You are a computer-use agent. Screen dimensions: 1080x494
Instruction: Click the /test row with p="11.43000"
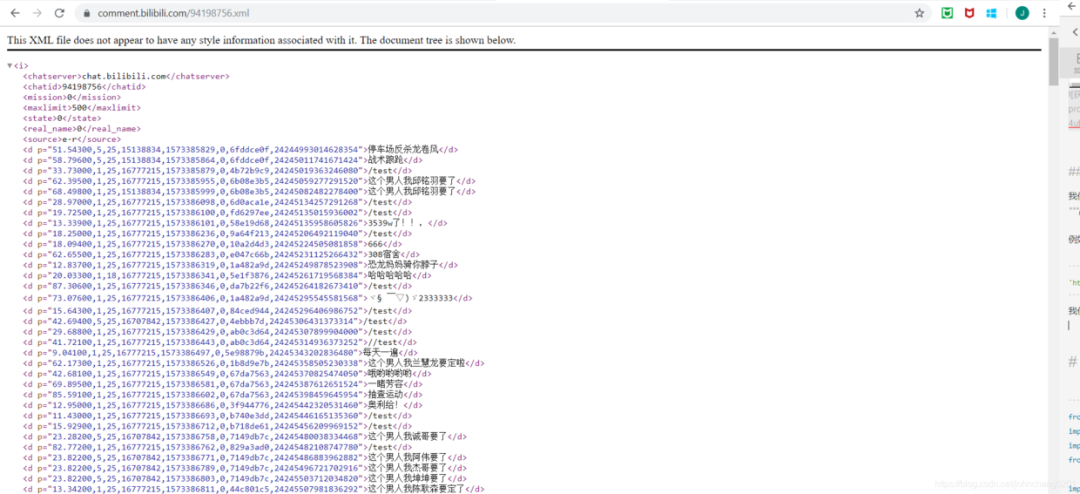218,416
